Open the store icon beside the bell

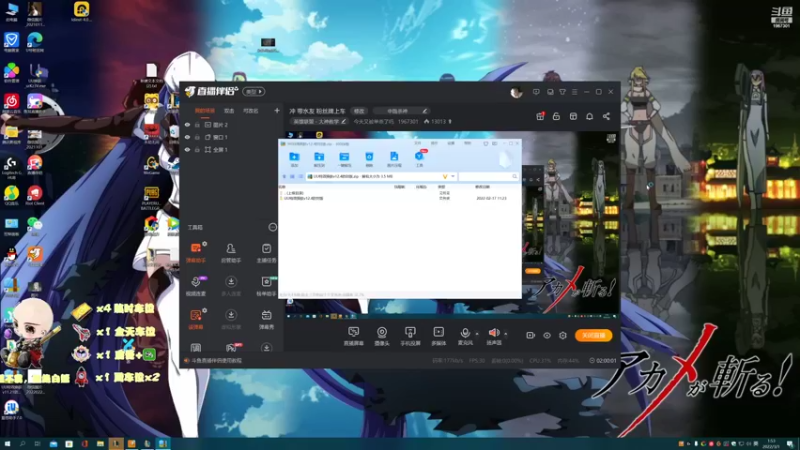click(x=573, y=116)
